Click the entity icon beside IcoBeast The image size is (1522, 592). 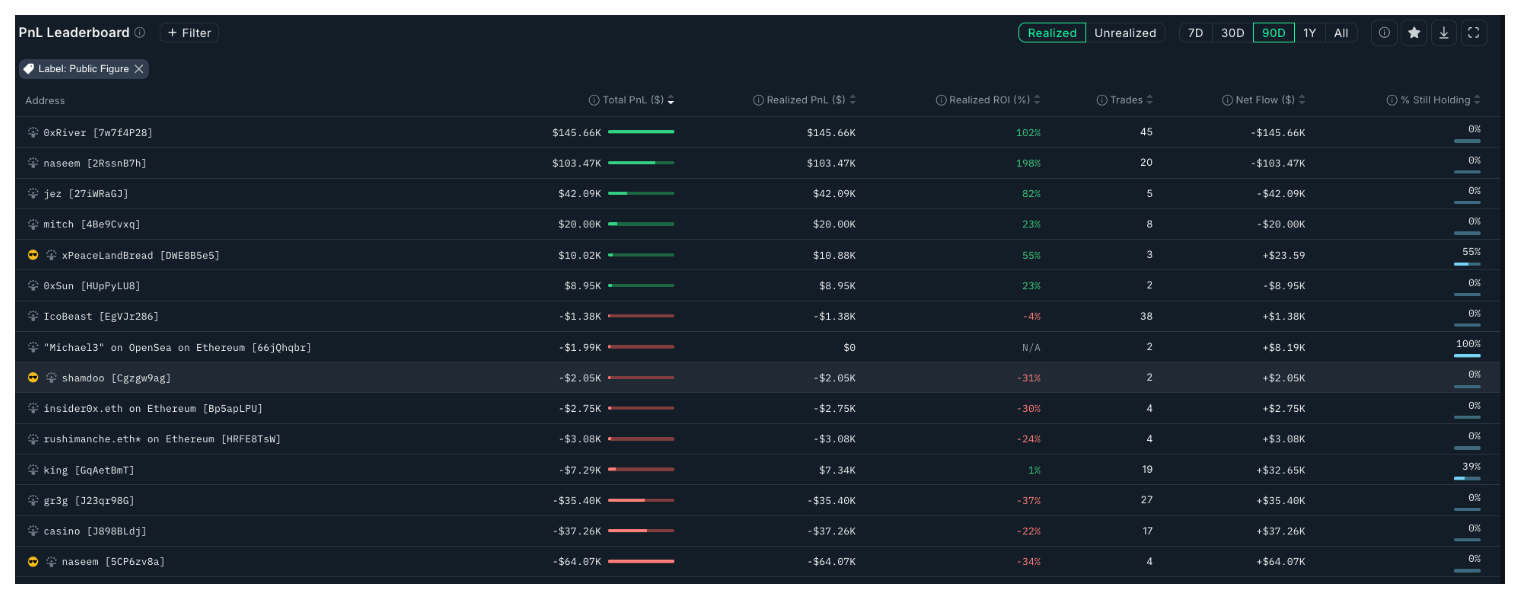(33, 316)
